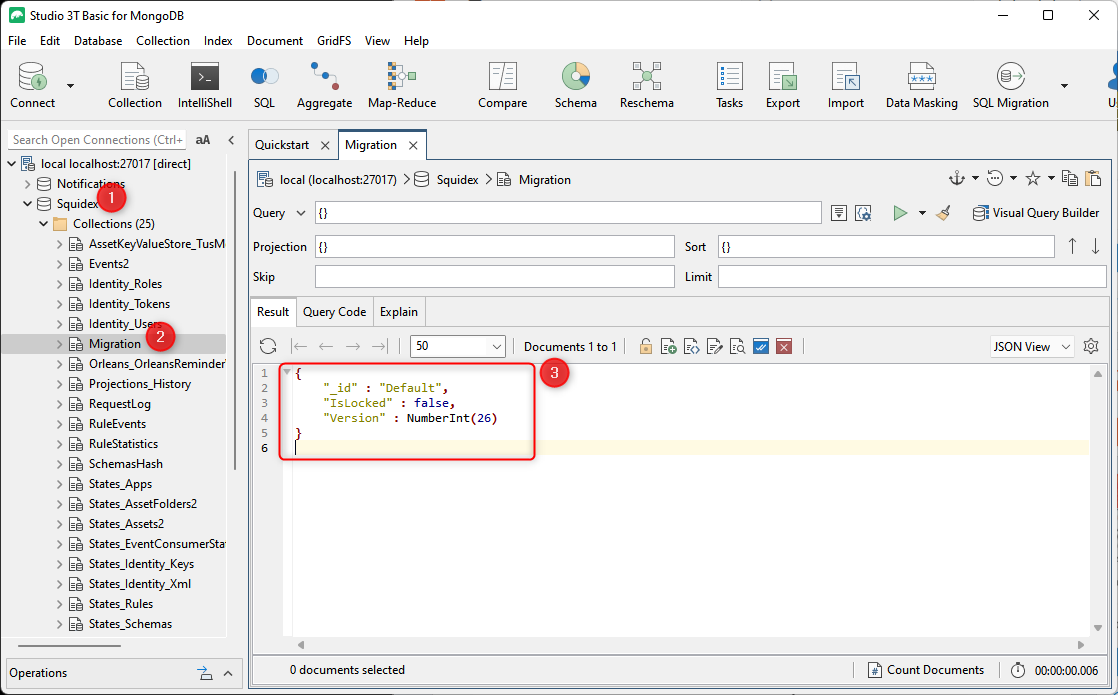Toggle case-sensitive search (aA)
Image resolution: width=1118 pixels, height=695 pixels.
(203, 140)
